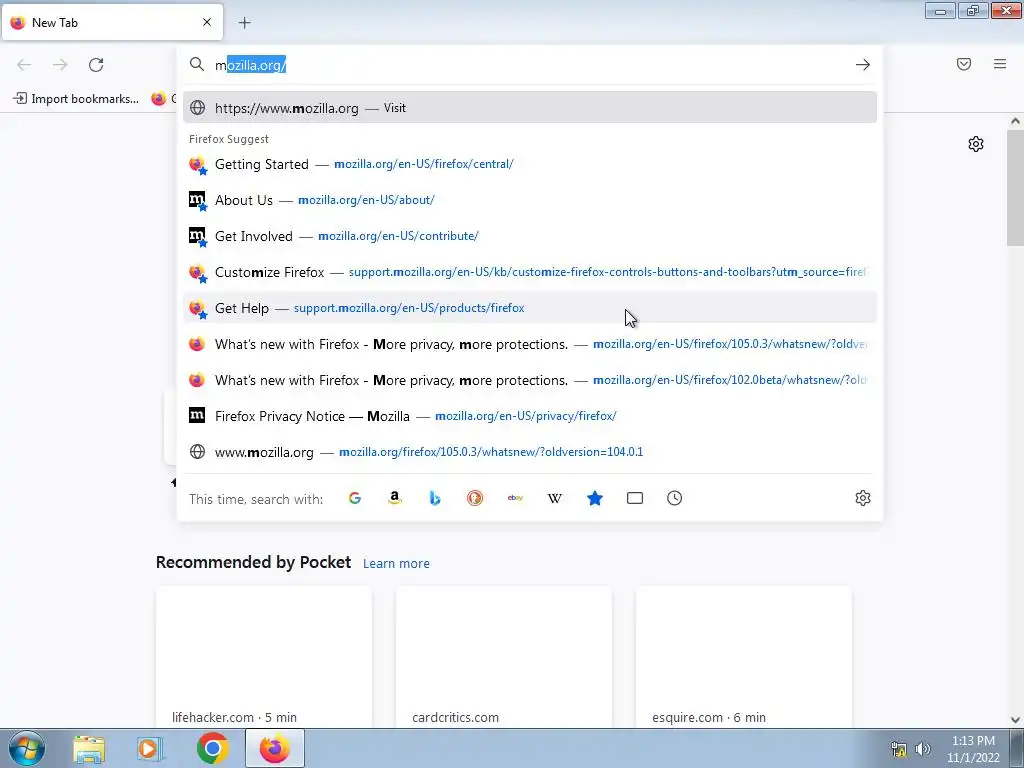Screen dimensions: 1024x768
Task: Search open tabs using the tab icon
Action: 635,498
